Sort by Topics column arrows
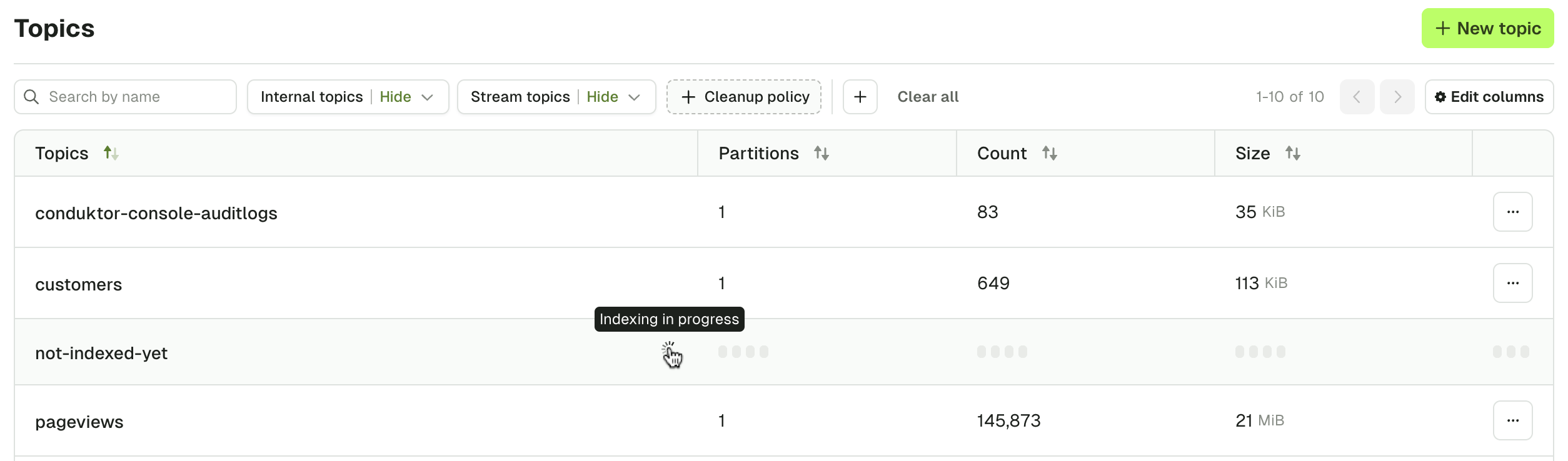This screenshot has height=461, width=1568. (111, 153)
